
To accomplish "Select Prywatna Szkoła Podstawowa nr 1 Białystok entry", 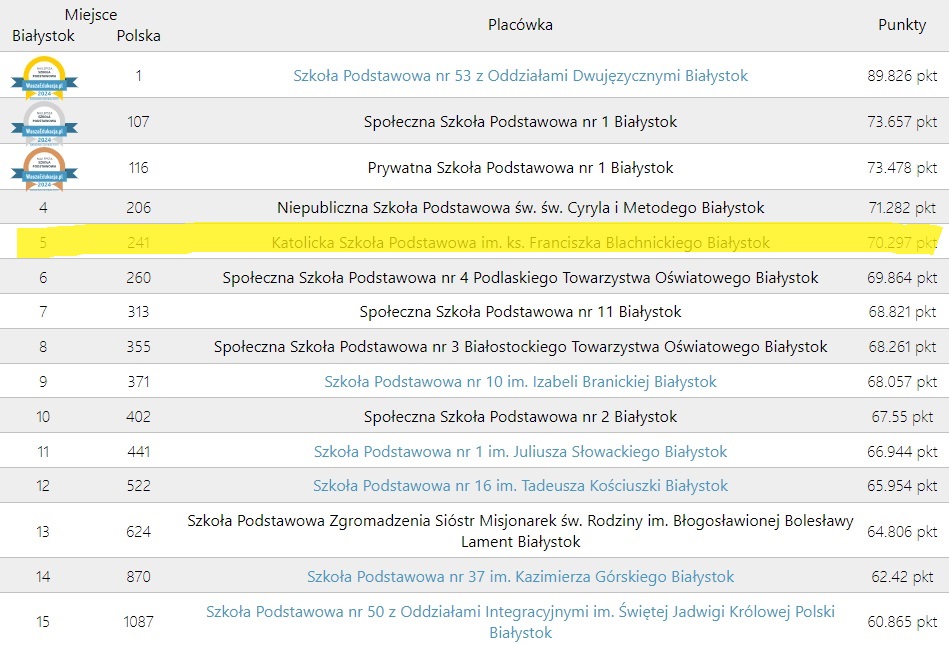I will 520,168.
